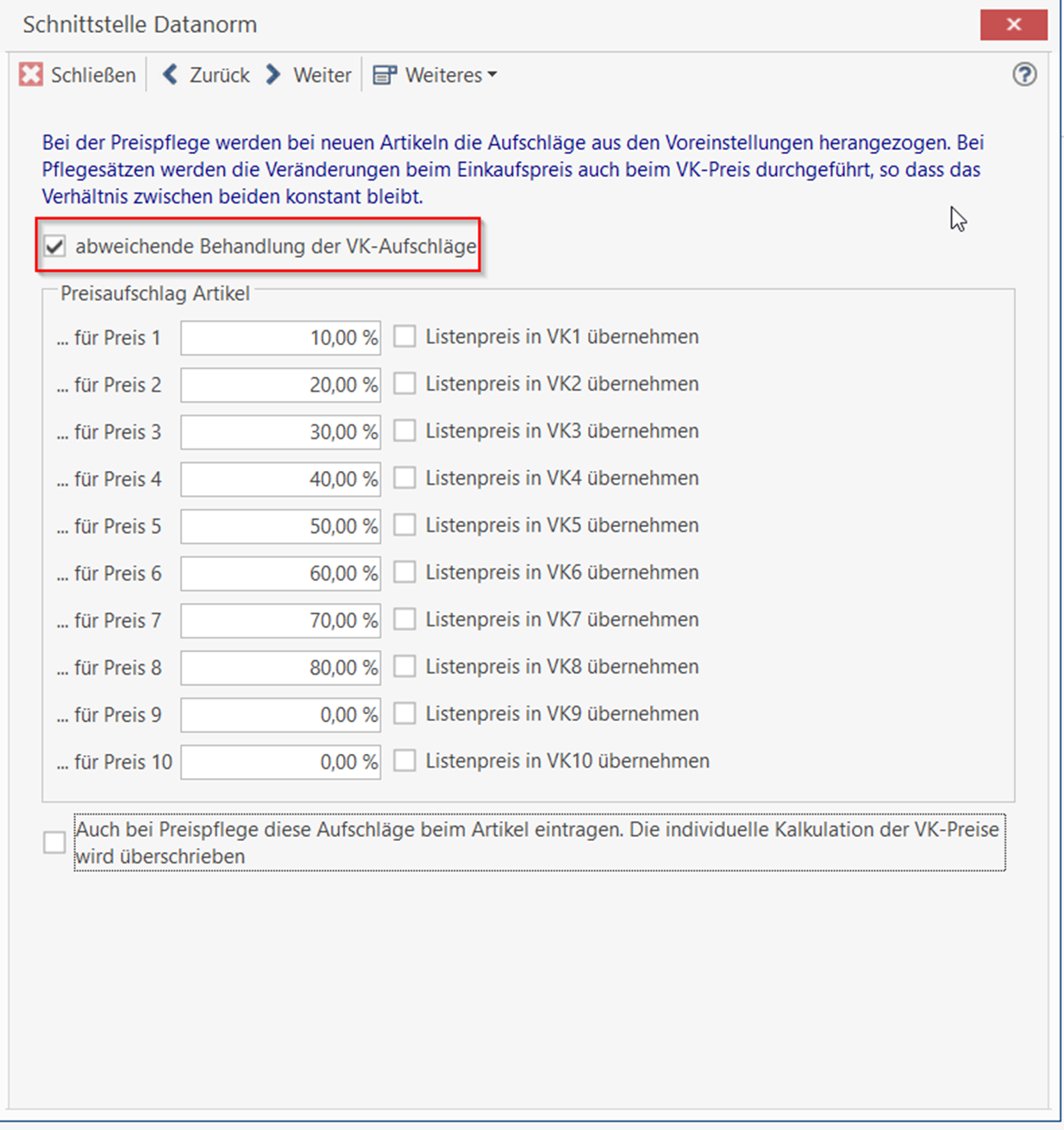Image resolution: width=1064 pixels, height=1130 pixels.
Task: Click the Weiter right arrow icon
Action: point(273,75)
